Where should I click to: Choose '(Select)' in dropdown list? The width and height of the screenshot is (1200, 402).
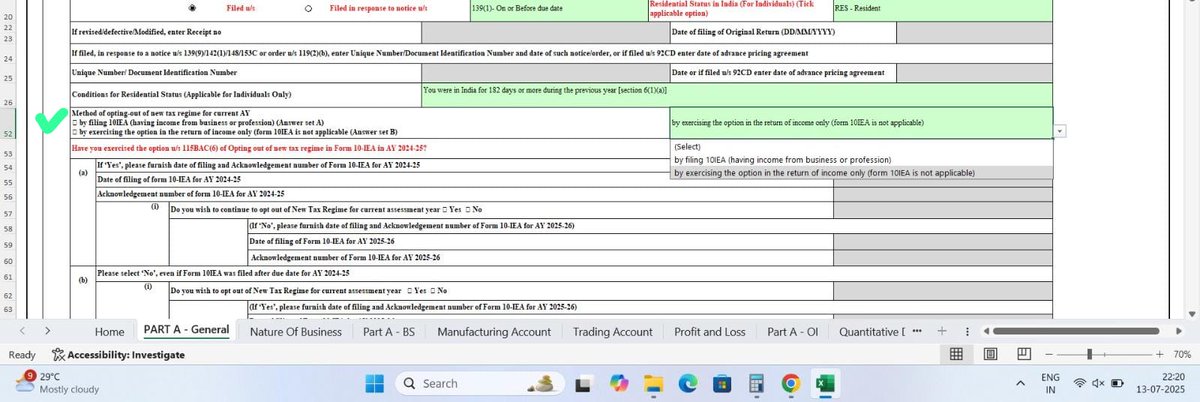point(861,146)
